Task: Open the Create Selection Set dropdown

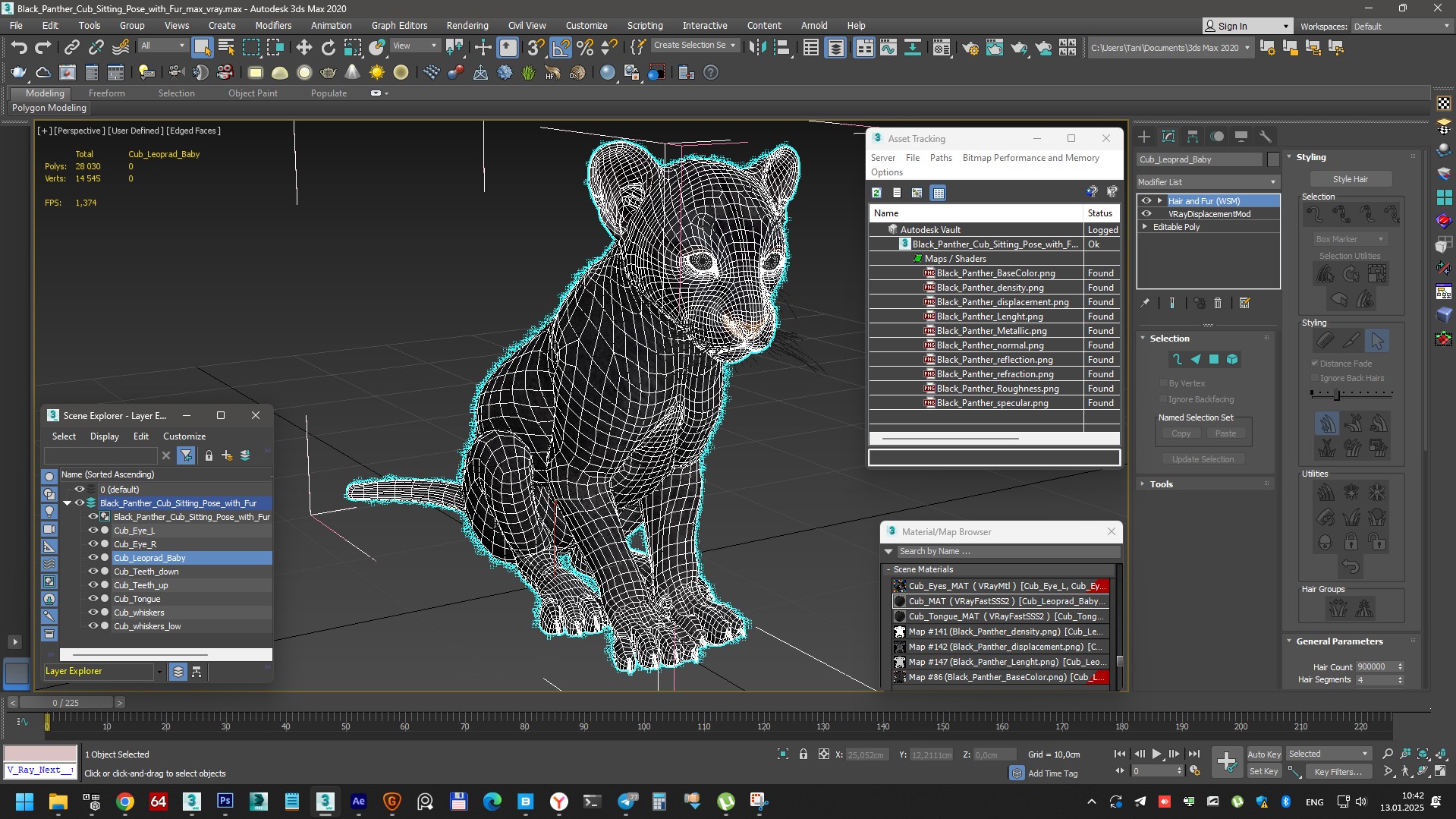Action: click(x=695, y=46)
